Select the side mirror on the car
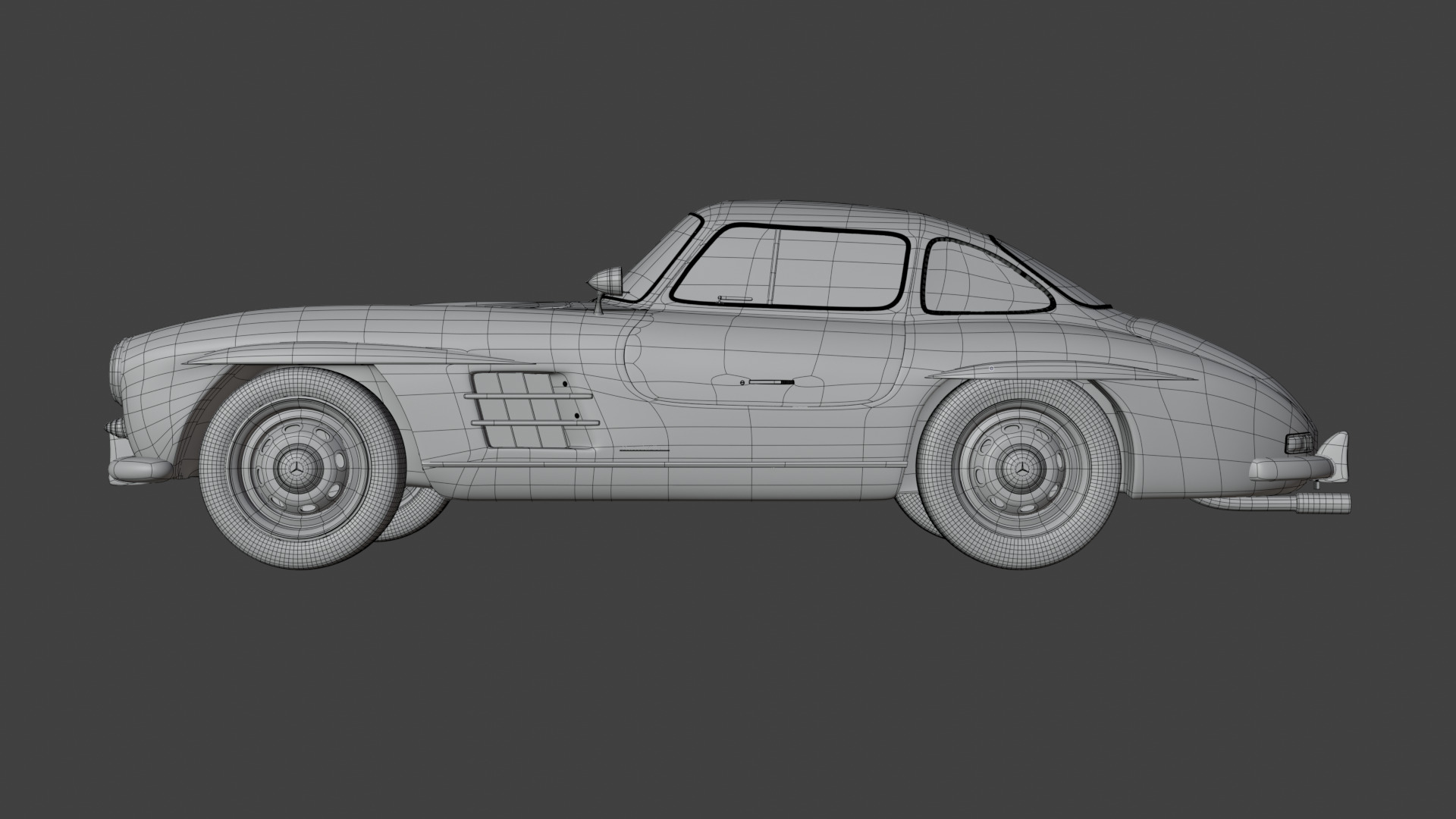This screenshot has height=819, width=1456. [606, 281]
